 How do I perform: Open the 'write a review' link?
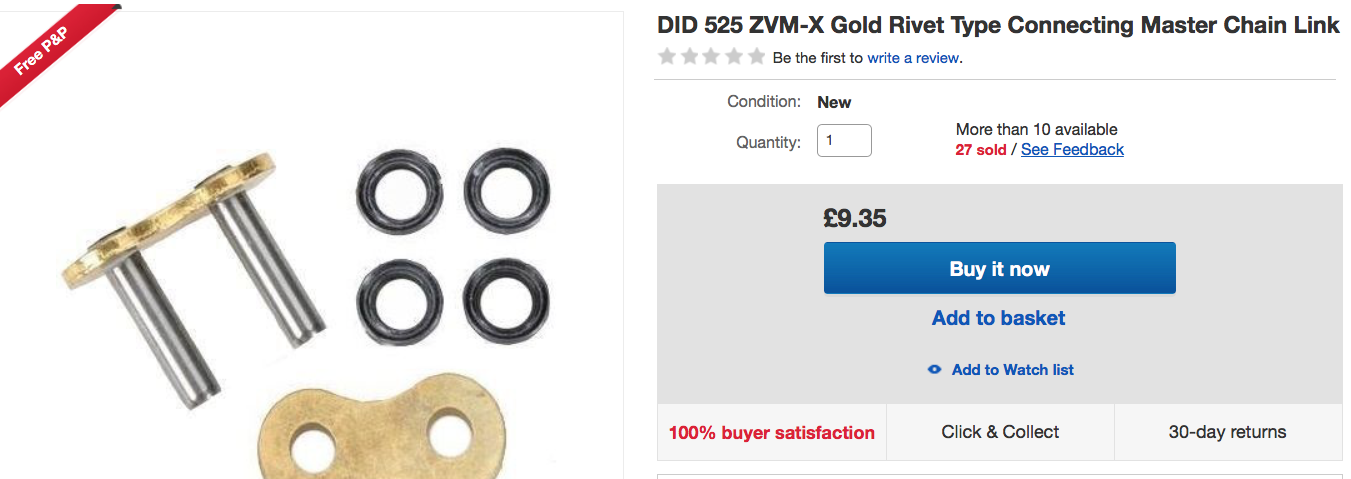pos(913,58)
